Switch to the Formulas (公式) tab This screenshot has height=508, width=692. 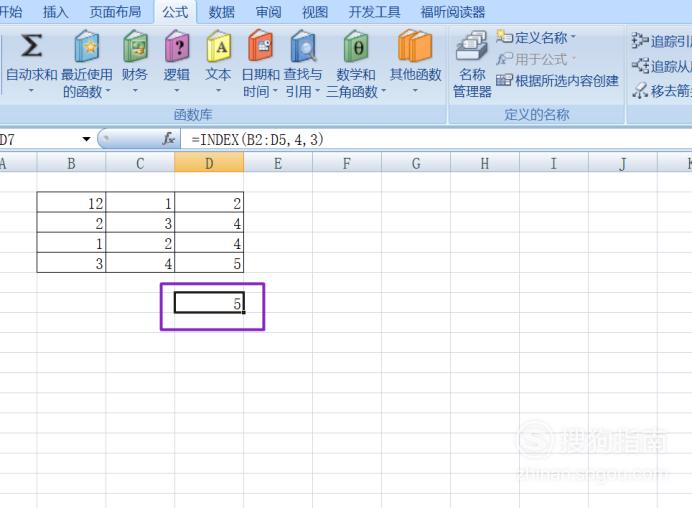(x=175, y=12)
